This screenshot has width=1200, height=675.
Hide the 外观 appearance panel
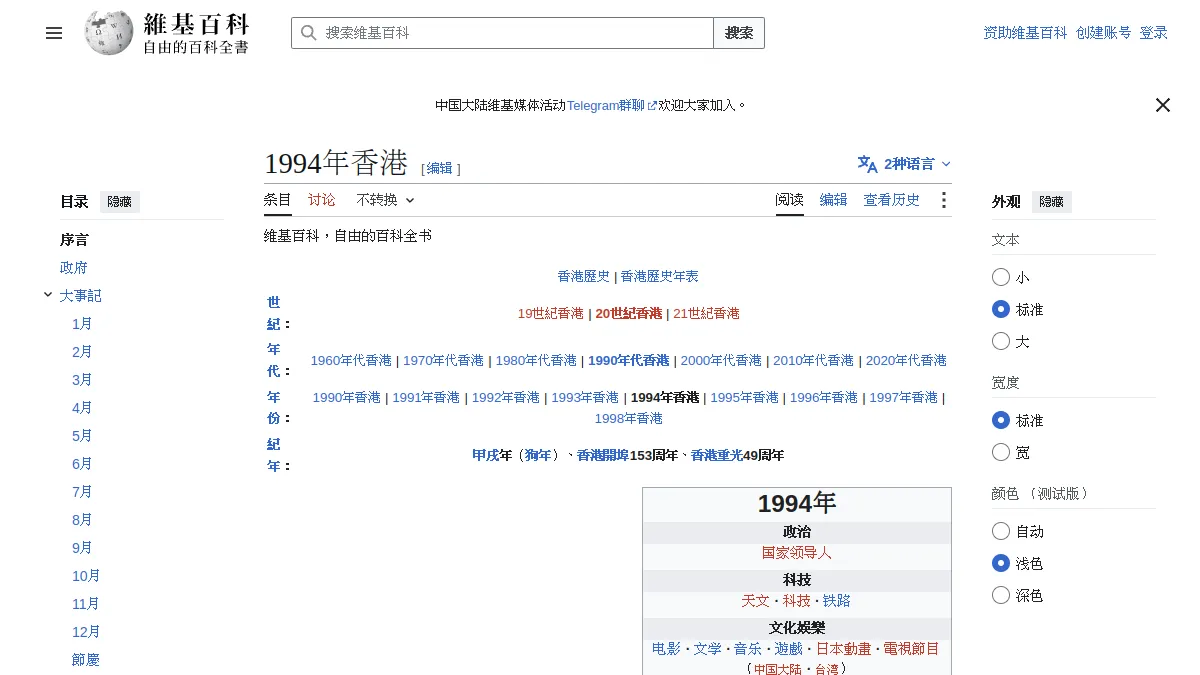point(1051,202)
